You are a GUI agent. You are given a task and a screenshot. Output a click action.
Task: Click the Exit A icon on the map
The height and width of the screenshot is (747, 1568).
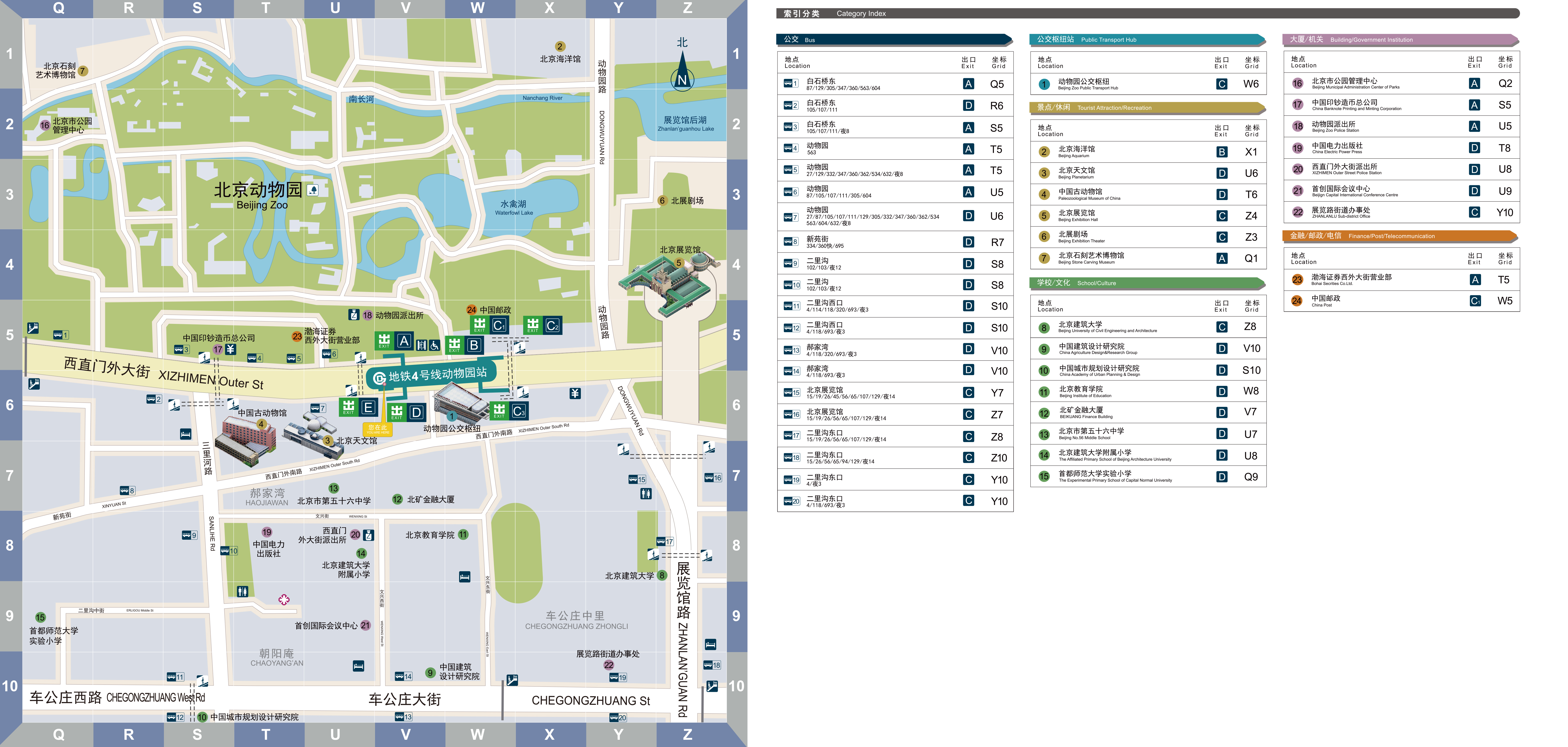coord(394,341)
